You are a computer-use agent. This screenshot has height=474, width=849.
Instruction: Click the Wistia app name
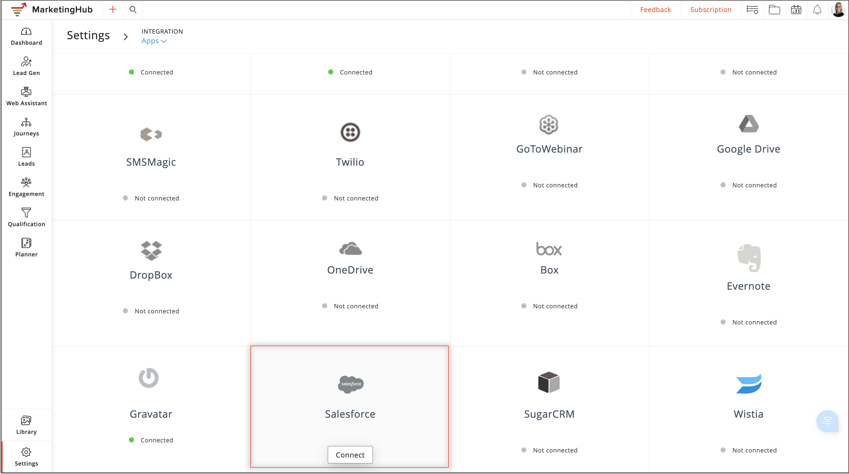pos(748,414)
